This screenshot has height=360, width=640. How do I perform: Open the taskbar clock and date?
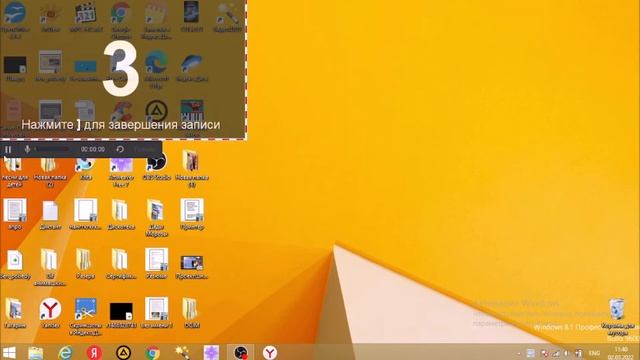(622, 353)
